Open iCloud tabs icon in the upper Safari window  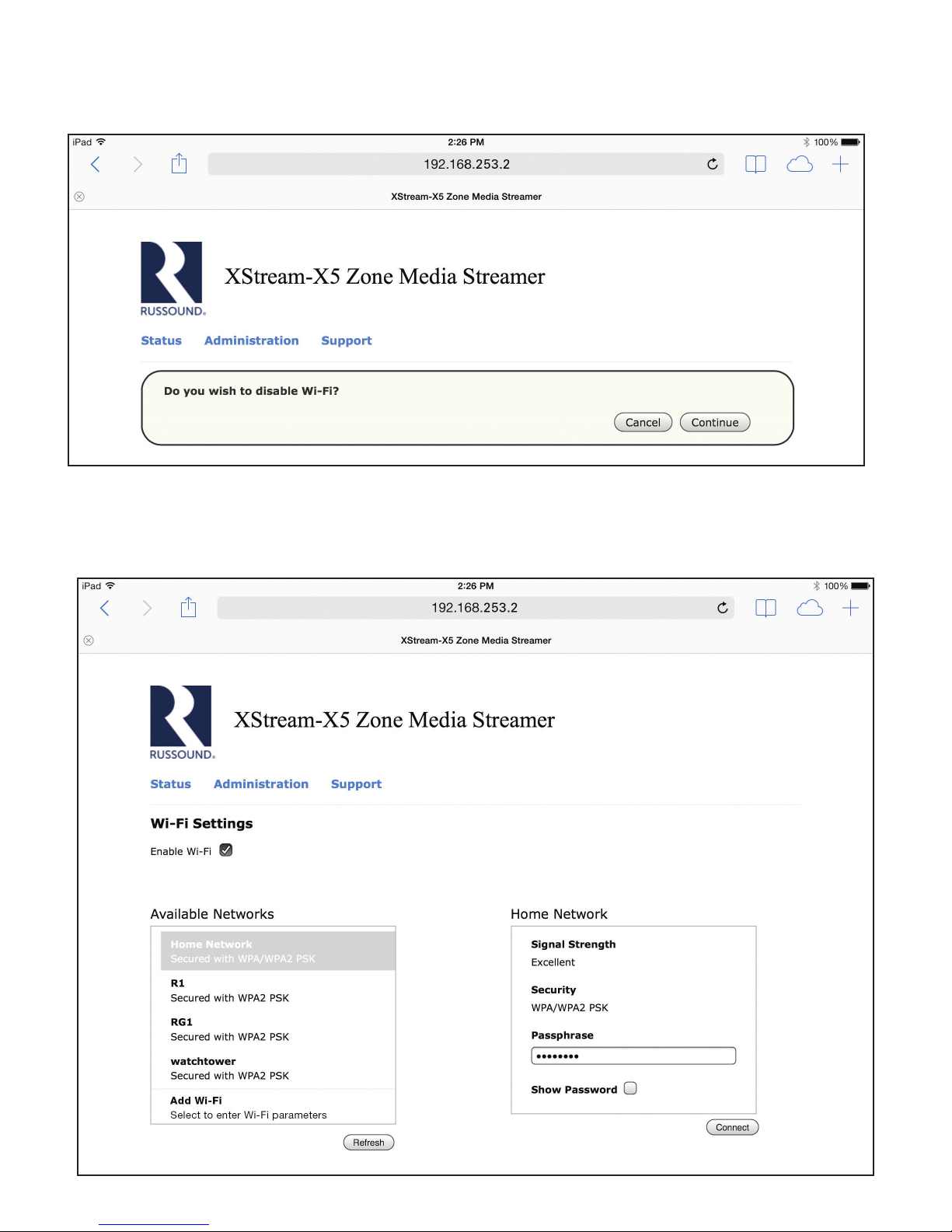point(800,164)
